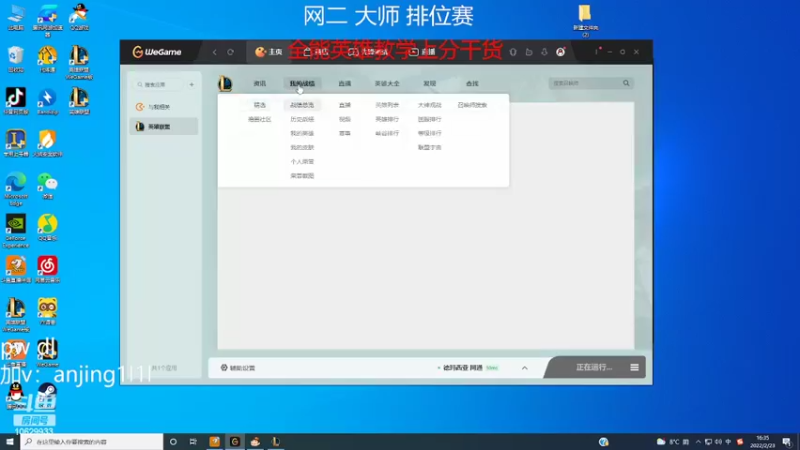Click the 德玛西亚 网通 server selector
800x450 pixels.
tap(467, 368)
